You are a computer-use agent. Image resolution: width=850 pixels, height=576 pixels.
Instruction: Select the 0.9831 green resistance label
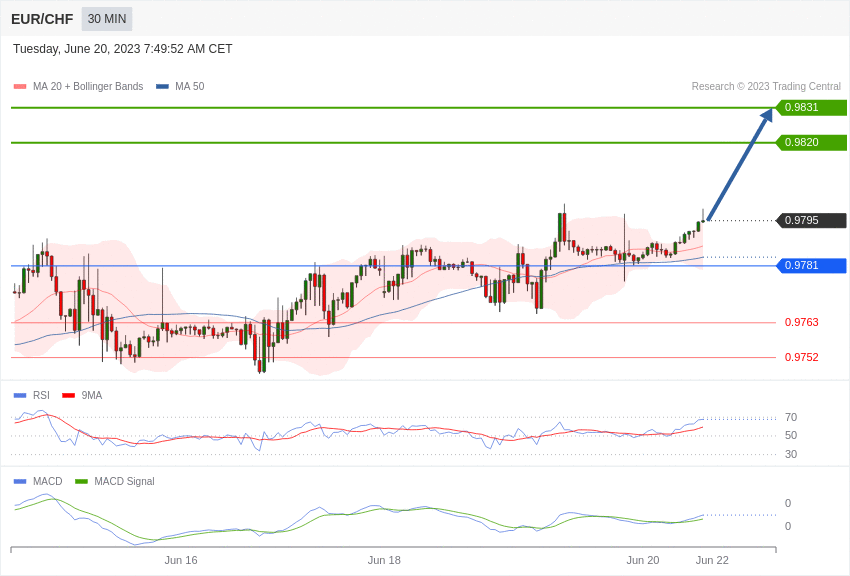pyautogui.click(x=812, y=107)
